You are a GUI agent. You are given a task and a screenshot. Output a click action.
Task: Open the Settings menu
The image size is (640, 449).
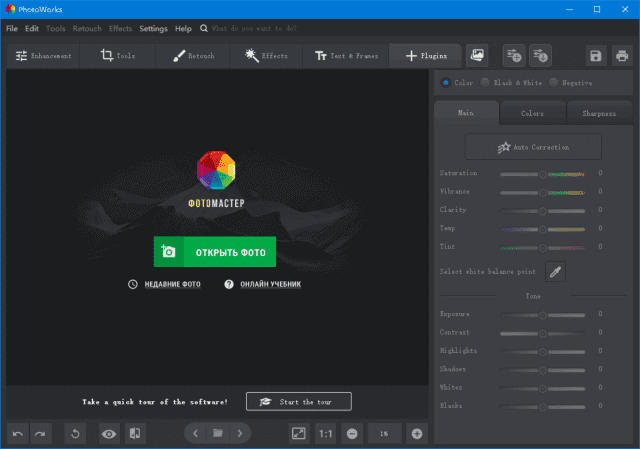[153, 29]
